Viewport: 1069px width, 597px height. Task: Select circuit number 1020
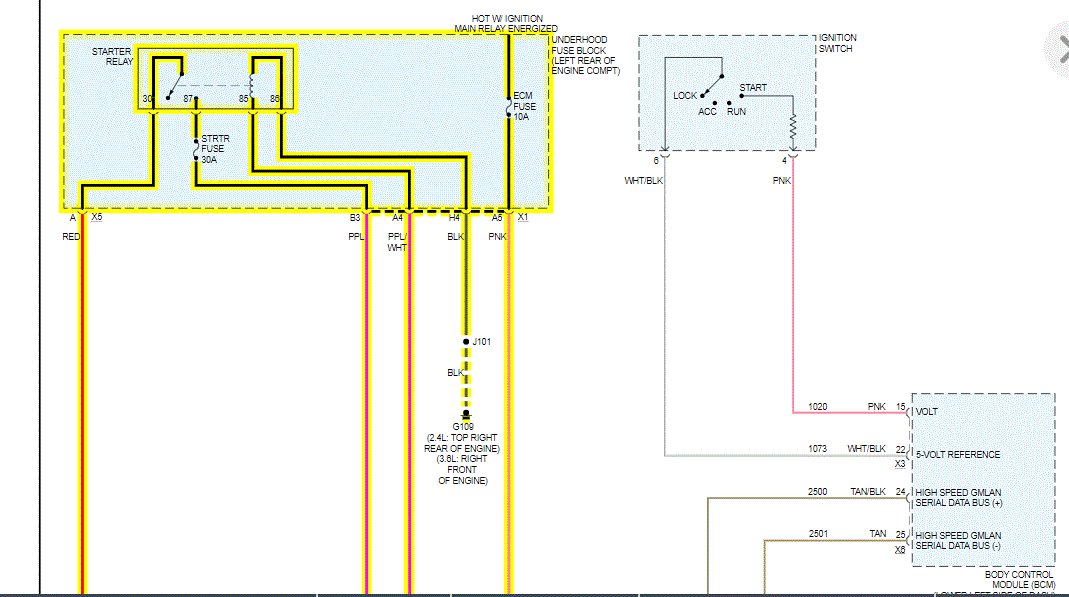(x=817, y=407)
